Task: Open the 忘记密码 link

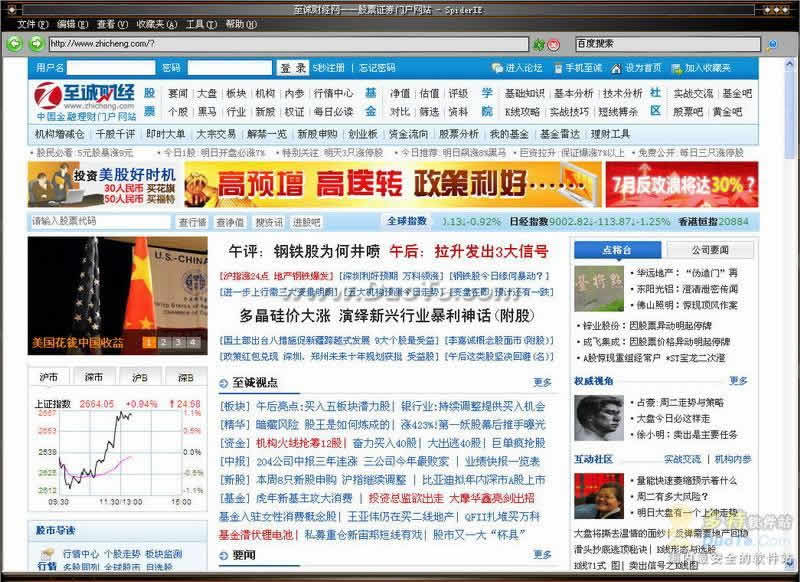Action: [377, 68]
